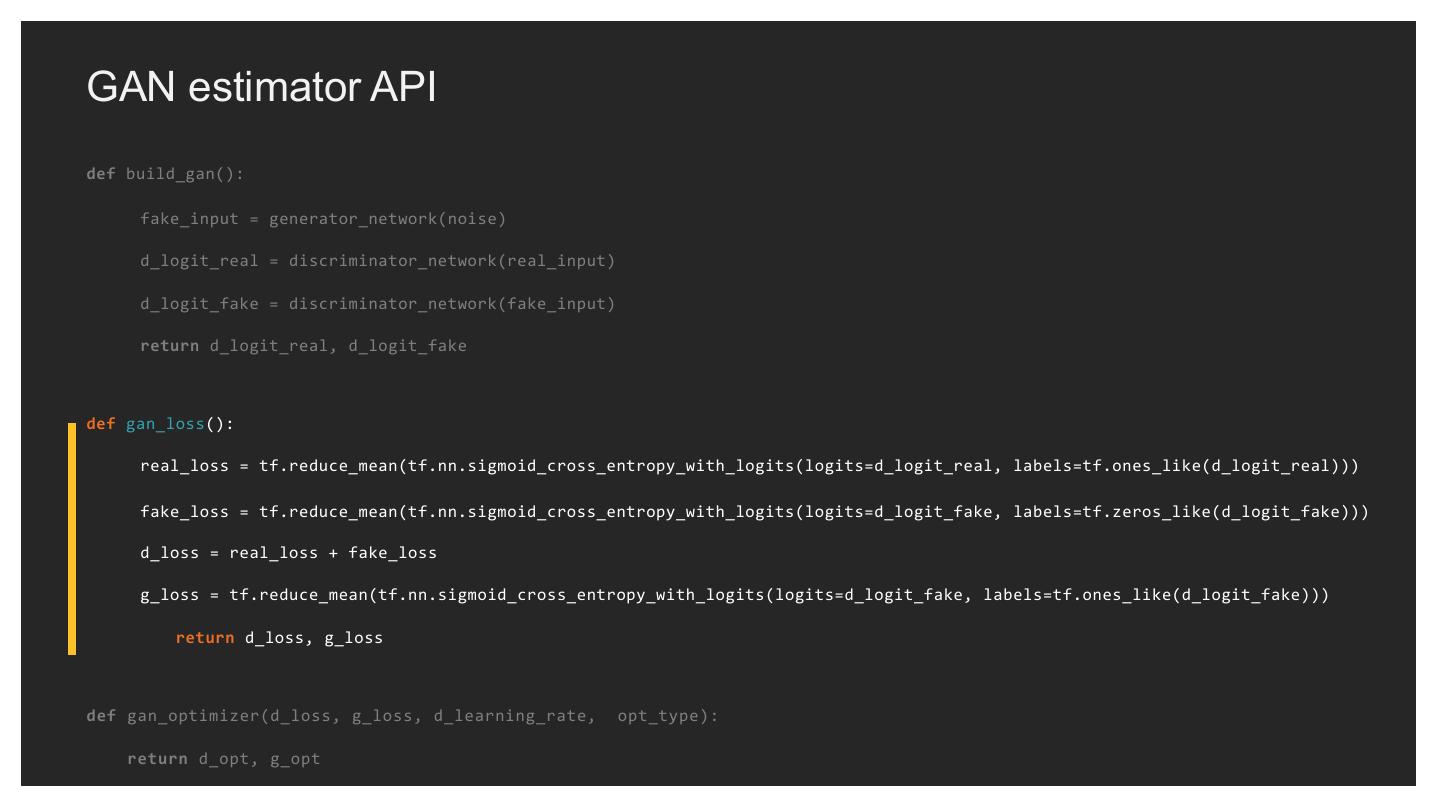Select the 'def build_gan():' line
This screenshot has width=1440, height=811.
coord(165,174)
